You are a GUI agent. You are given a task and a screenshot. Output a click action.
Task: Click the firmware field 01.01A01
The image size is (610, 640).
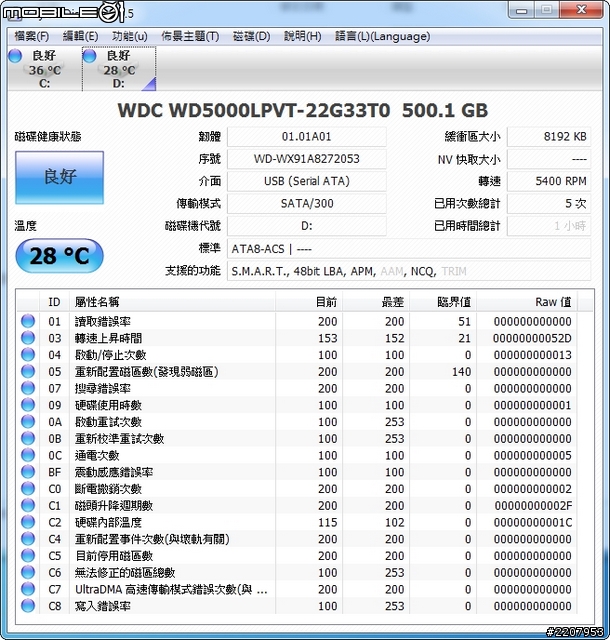pos(307,137)
